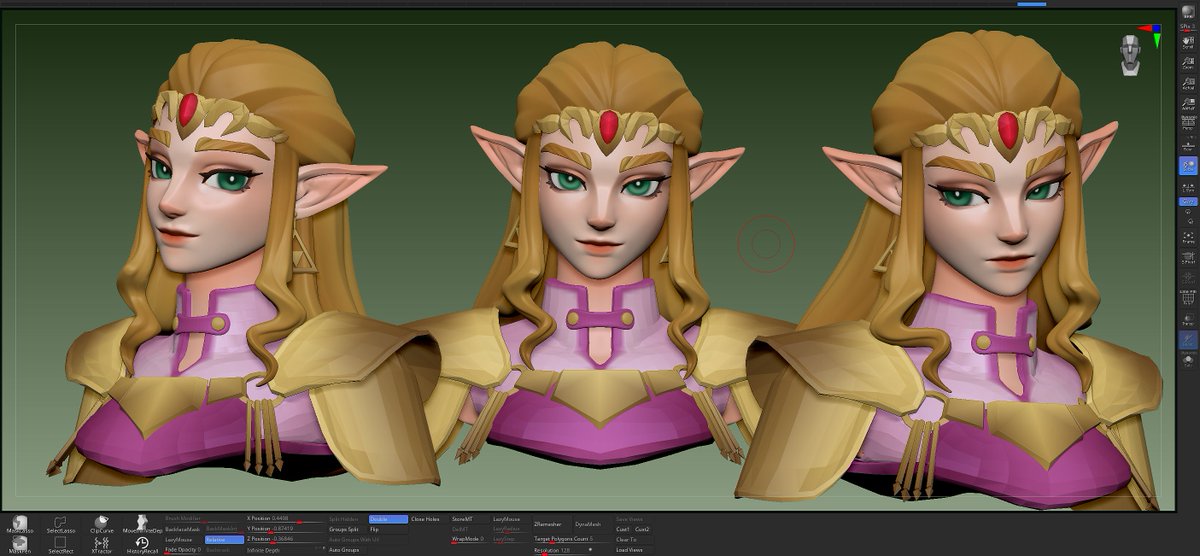Viewport: 1200px width, 556px height.
Task: Click the Frame mesh icon
Action: pyautogui.click(x=1188, y=237)
